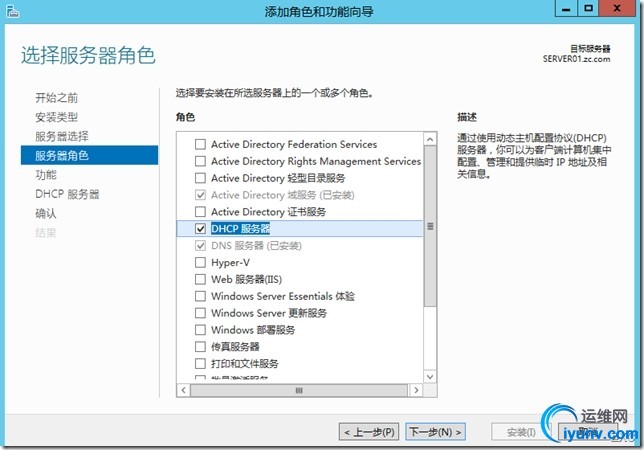Viewport: 644px width, 450px height.
Task: Select DNS 服务器 (已安装) row
Action: 256,246
